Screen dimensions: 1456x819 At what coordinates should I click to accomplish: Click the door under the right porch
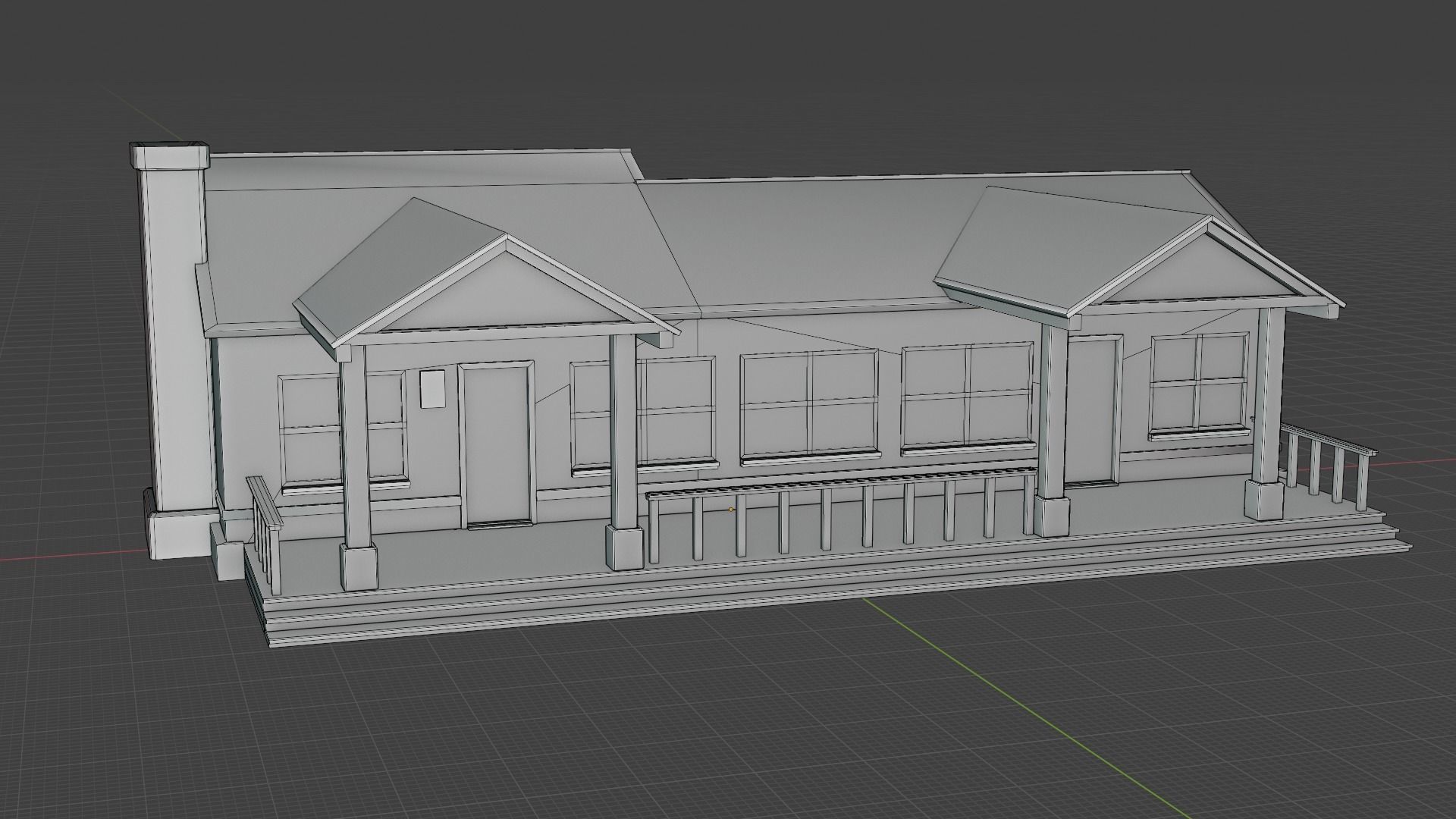tap(1092, 410)
